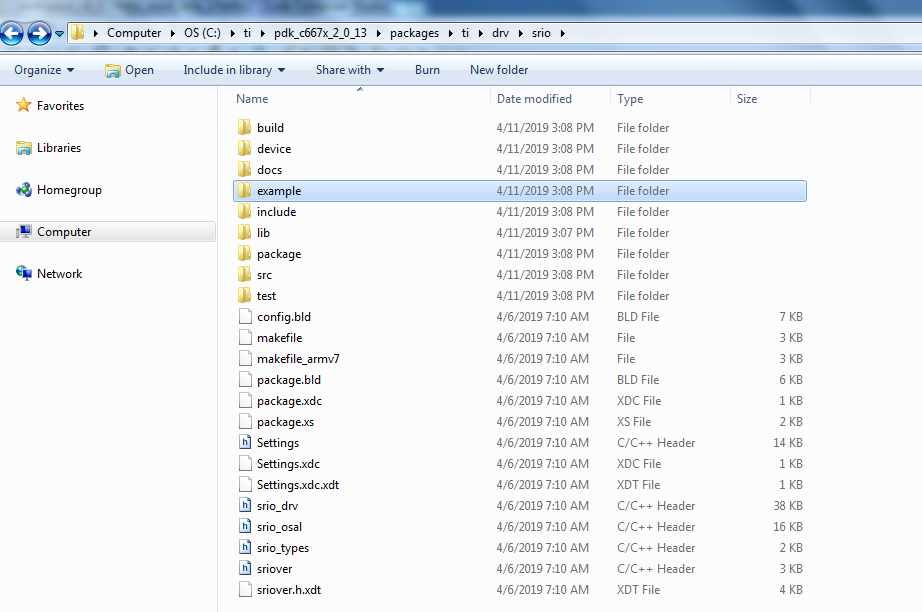Select the srio_osal header file icon
The height and width of the screenshot is (612, 922).
point(245,527)
